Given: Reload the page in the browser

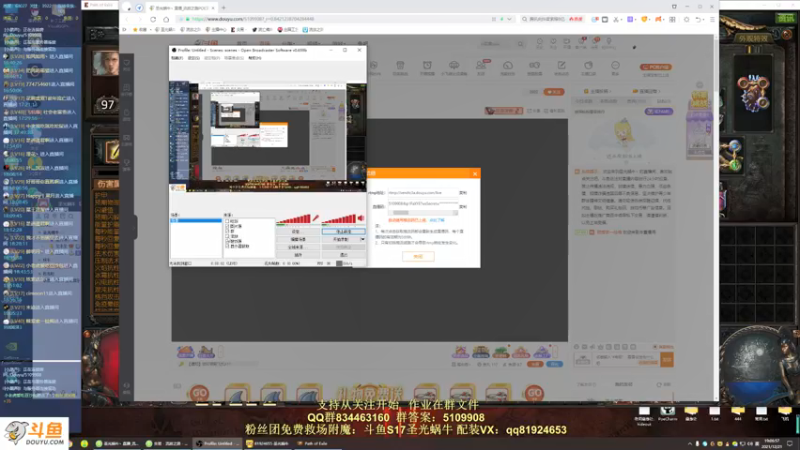Looking at the screenshot, I should (153, 19).
